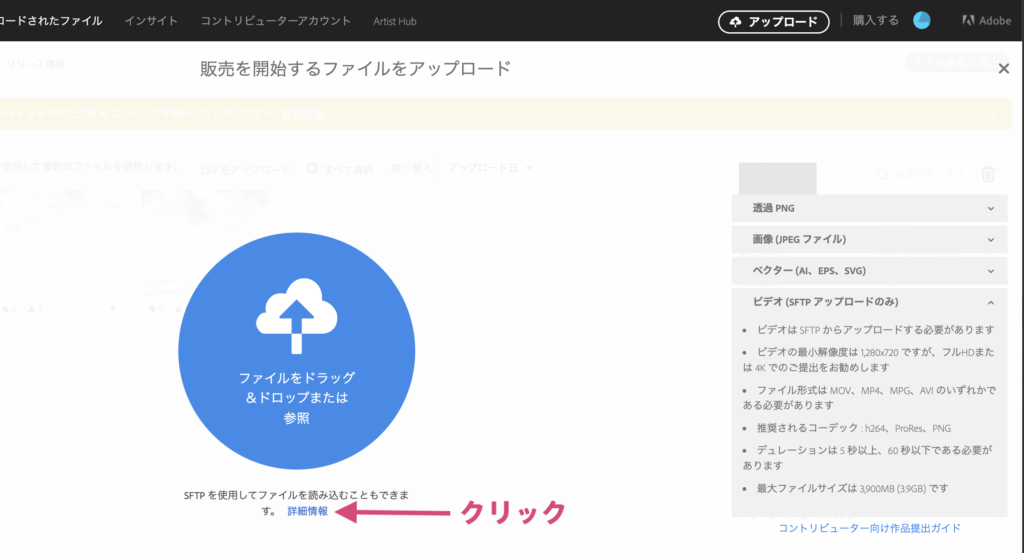Open the アップロードされたファイル tab
The width and height of the screenshot is (1024, 553).
pyautogui.click(x=51, y=21)
